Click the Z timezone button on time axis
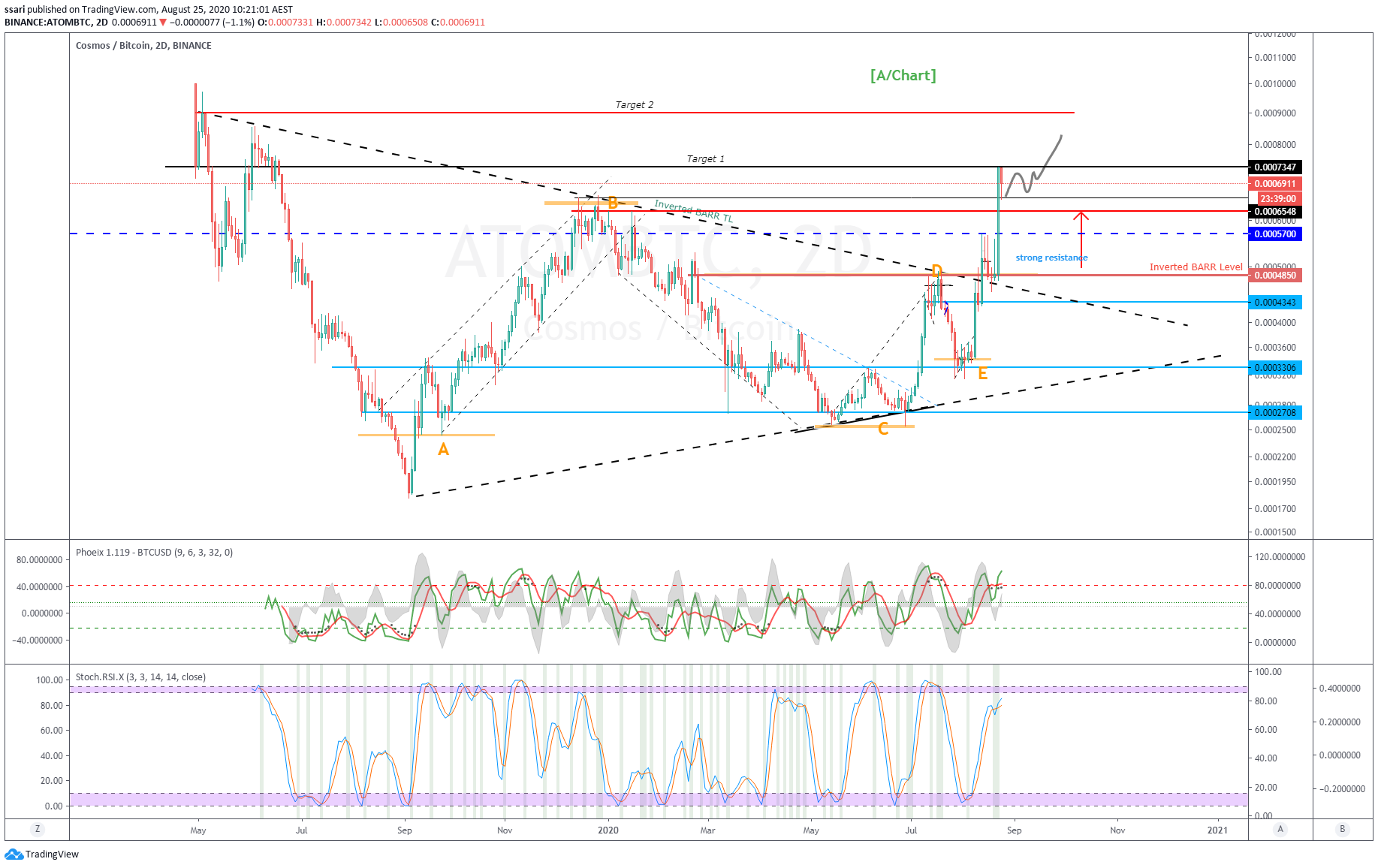 (x=37, y=829)
